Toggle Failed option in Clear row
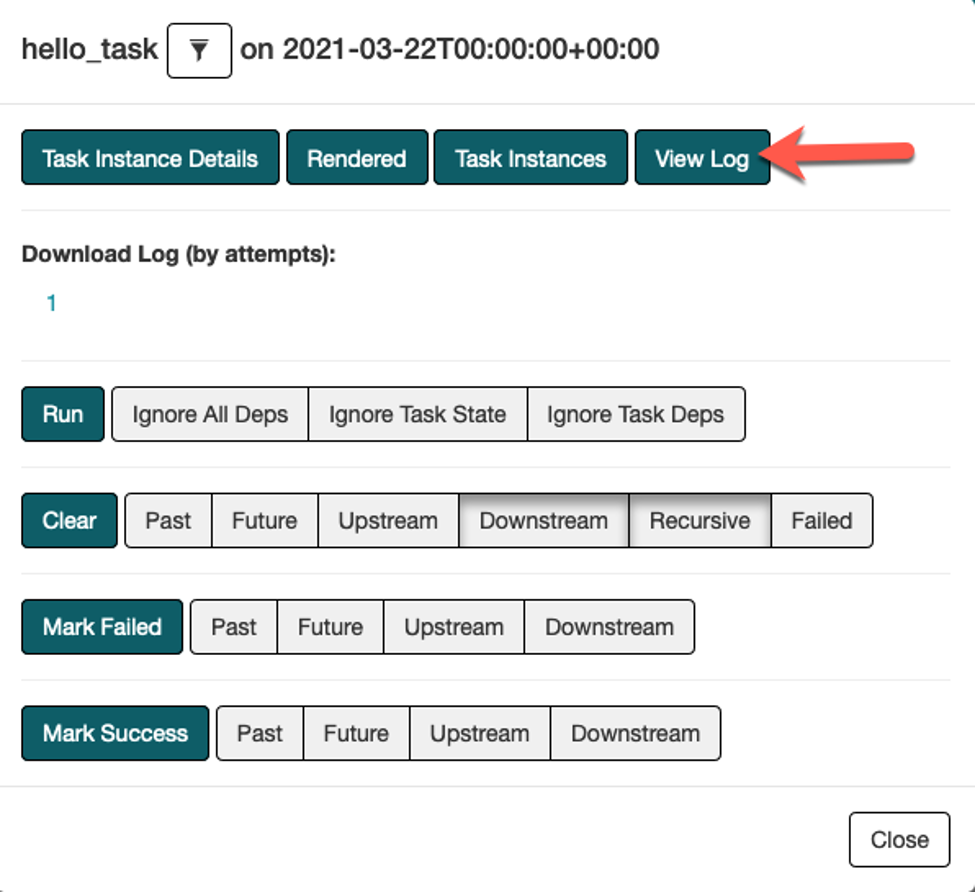 (x=821, y=520)
